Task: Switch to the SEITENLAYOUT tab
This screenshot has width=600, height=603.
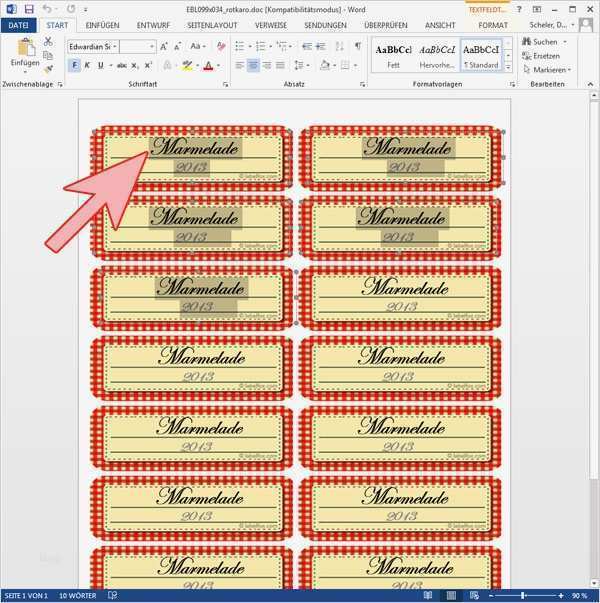Action: [x=212, y=25]
